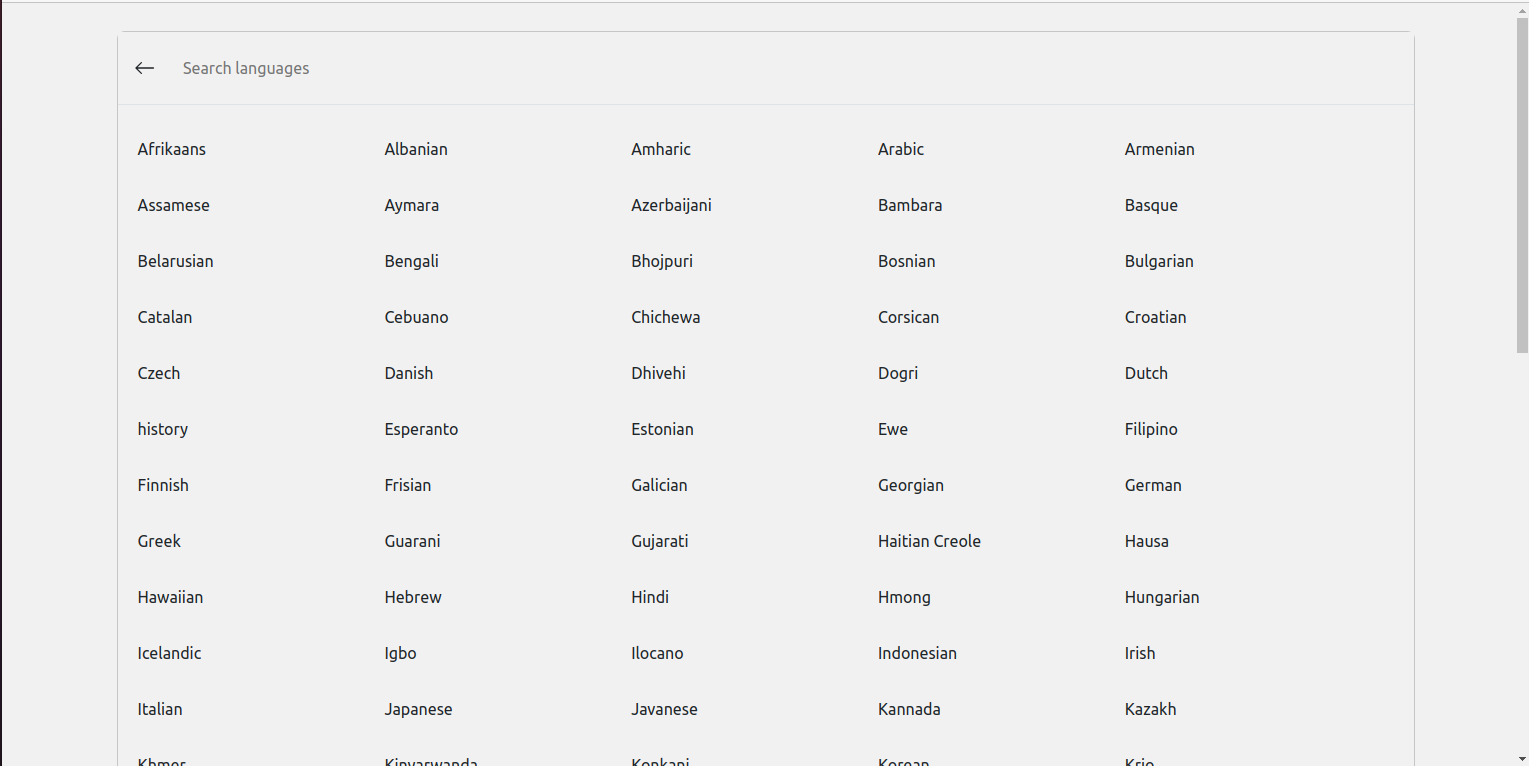
Task: Choose Dutch from the languages
Action: click(x=1146, y=373)
